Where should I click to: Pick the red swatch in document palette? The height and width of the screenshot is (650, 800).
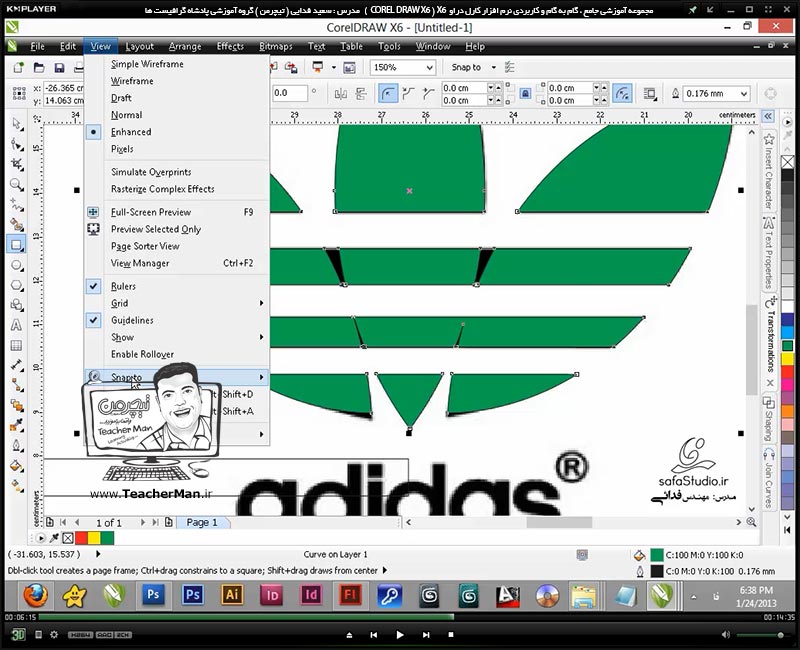[x=81, y=538]
